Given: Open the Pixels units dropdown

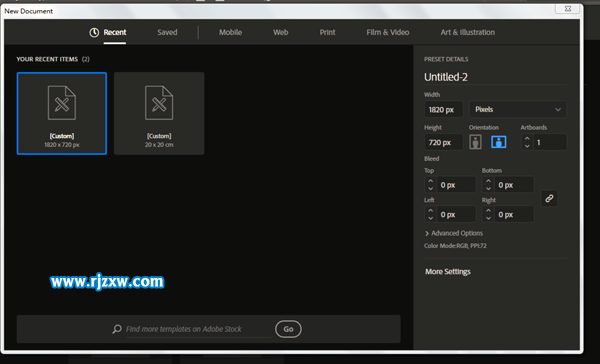Looking at the screenshot, I should coord(518,109).
